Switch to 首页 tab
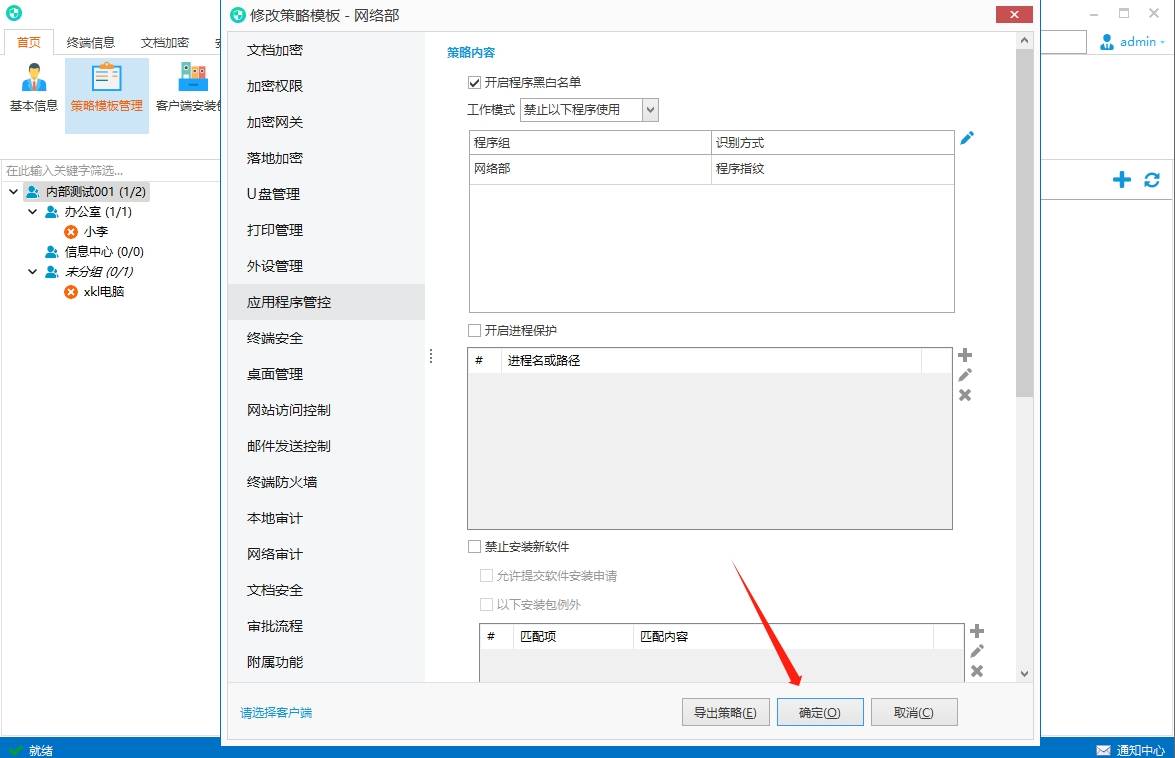Screen dimensions: 1175x758 point(28,43)
